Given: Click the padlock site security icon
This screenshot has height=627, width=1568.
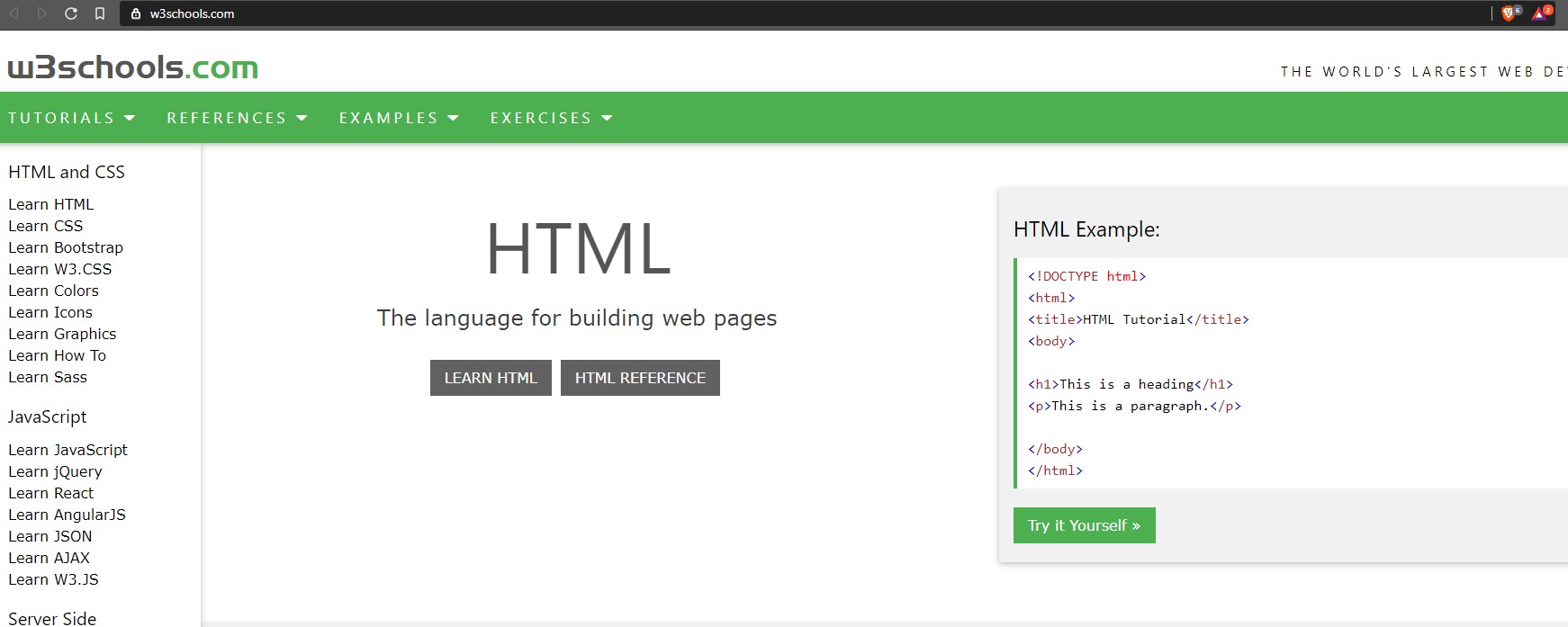Looking at the screenshot, I should (x=136, y=13).
